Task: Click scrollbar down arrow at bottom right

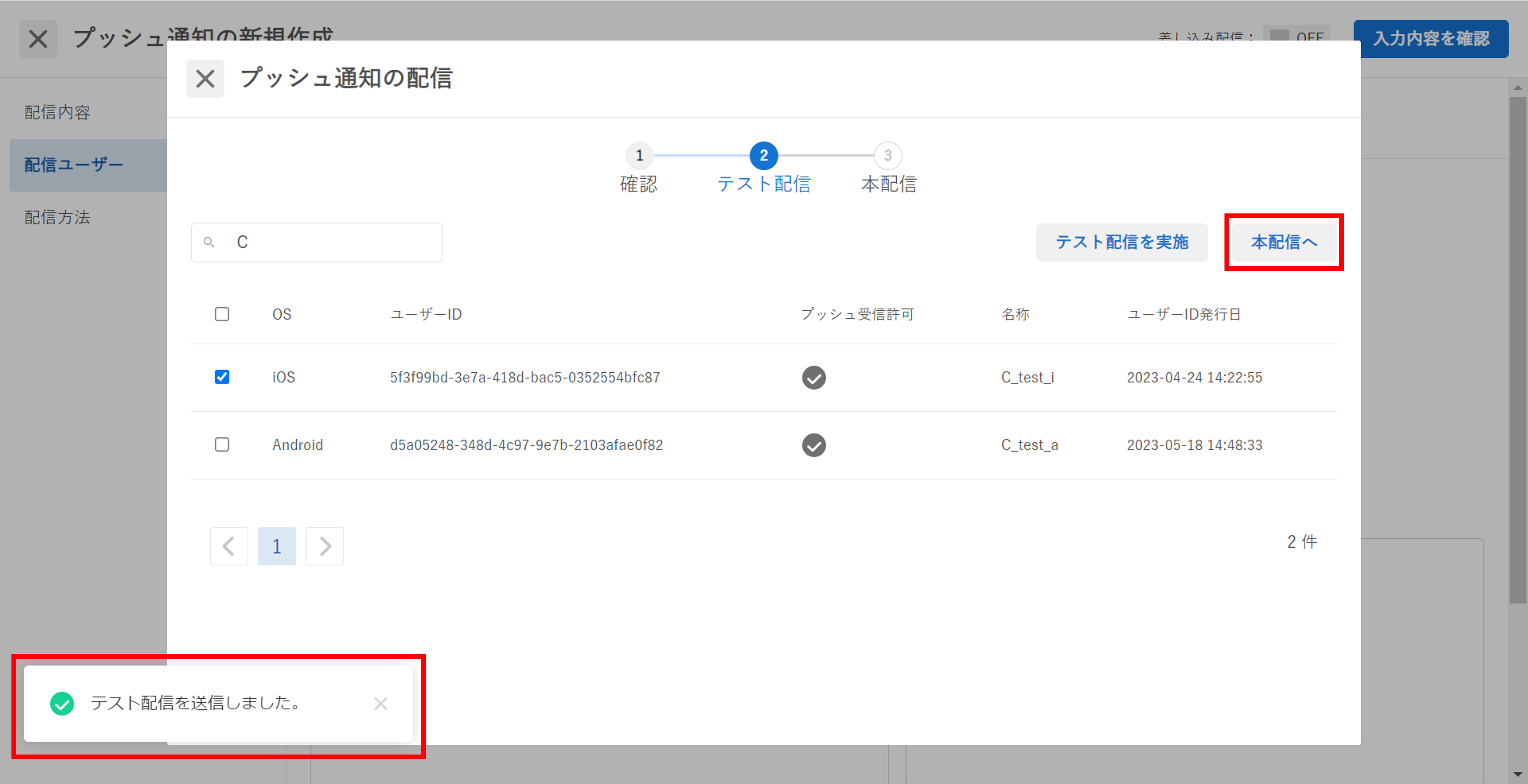Action: click(1518, 775)
